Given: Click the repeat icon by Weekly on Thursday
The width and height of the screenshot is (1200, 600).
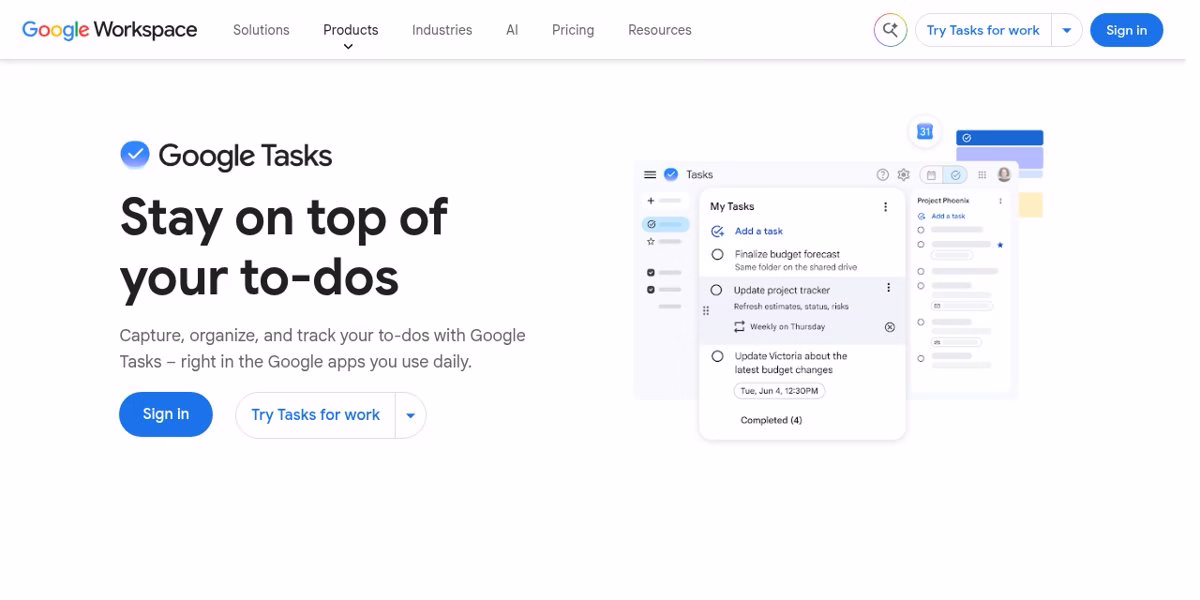Looking at the screenshot, I should click(740, 327).
